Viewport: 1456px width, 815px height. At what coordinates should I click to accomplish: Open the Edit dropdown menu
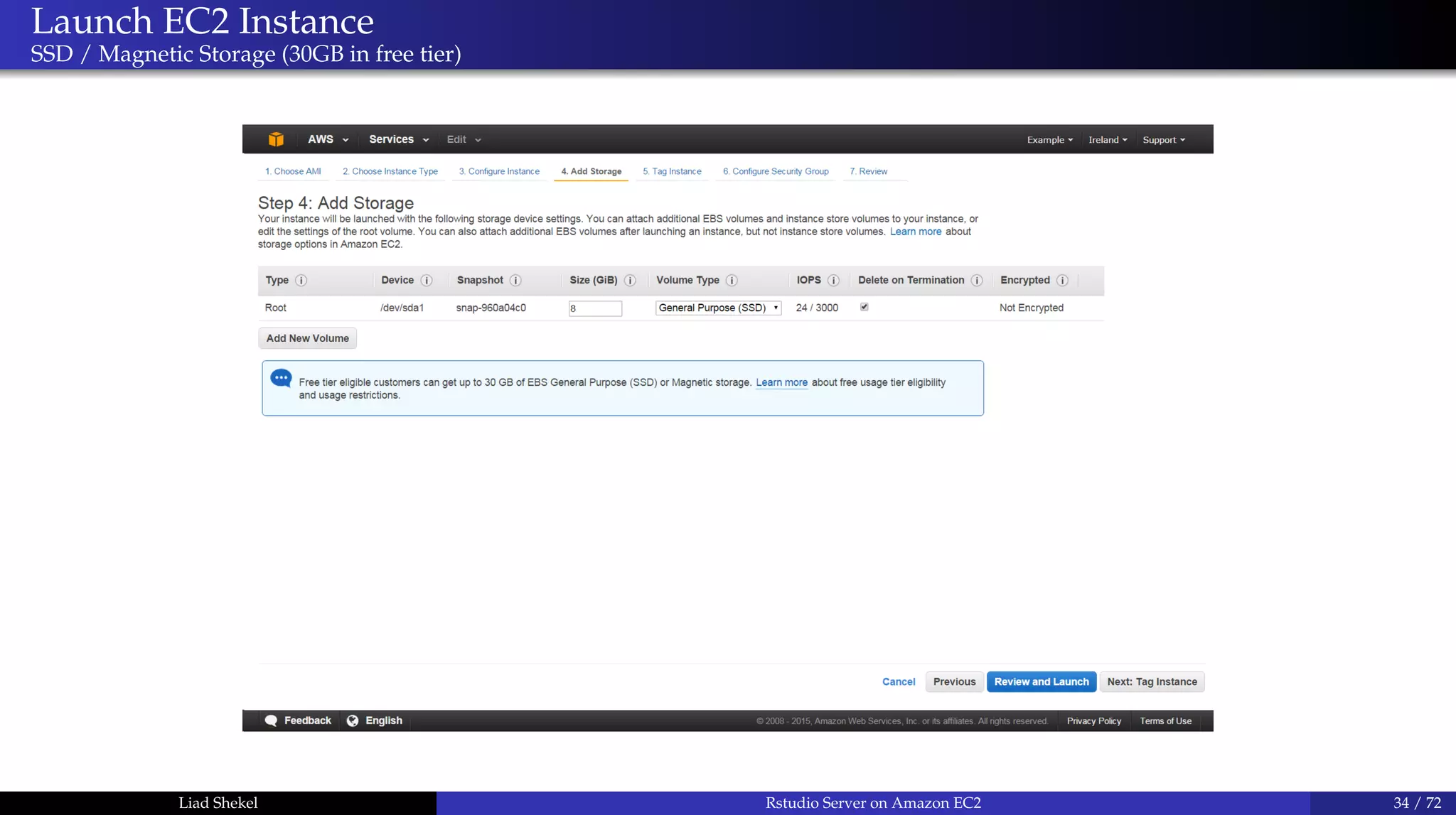click(x=464, y=139)
